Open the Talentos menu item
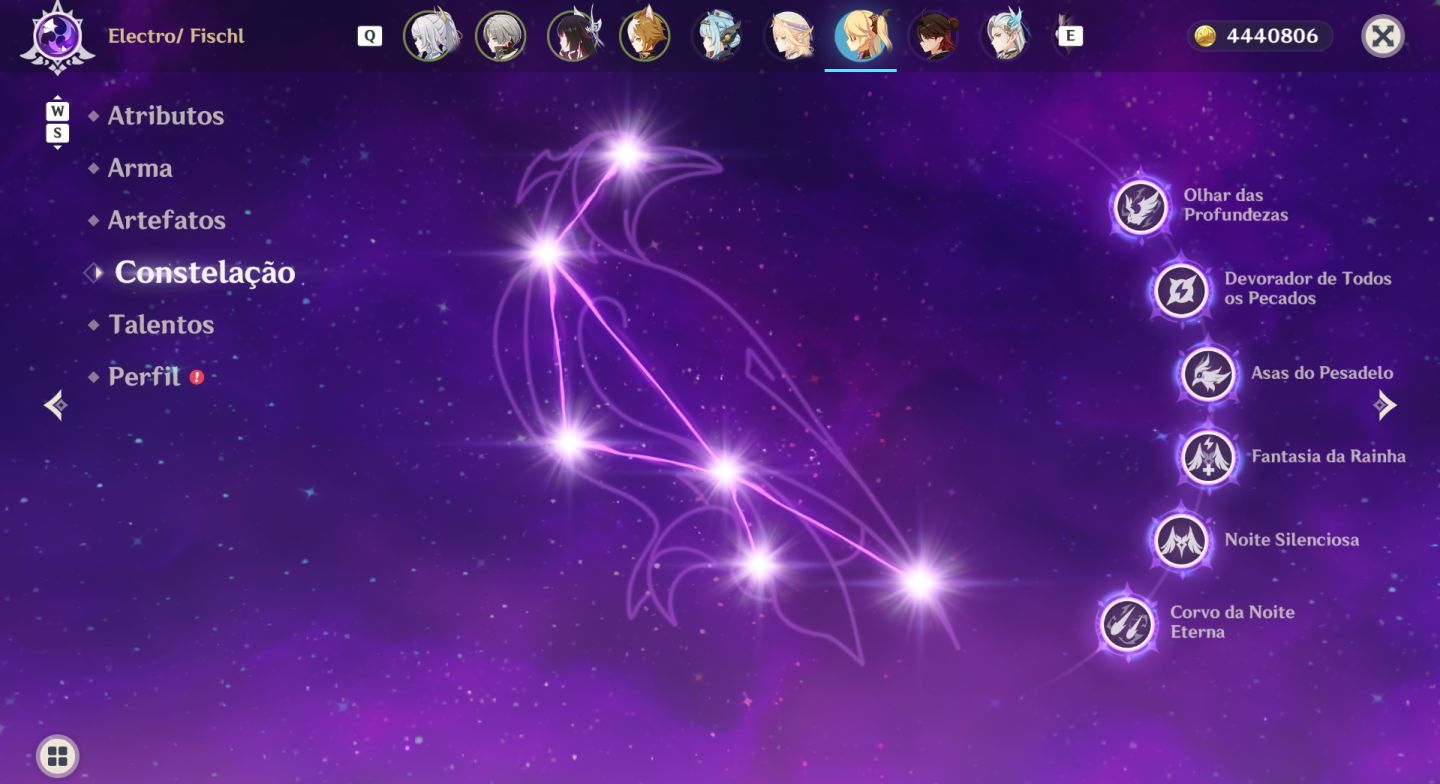This screenshot has height=784, width=1440. click(161, 324)
